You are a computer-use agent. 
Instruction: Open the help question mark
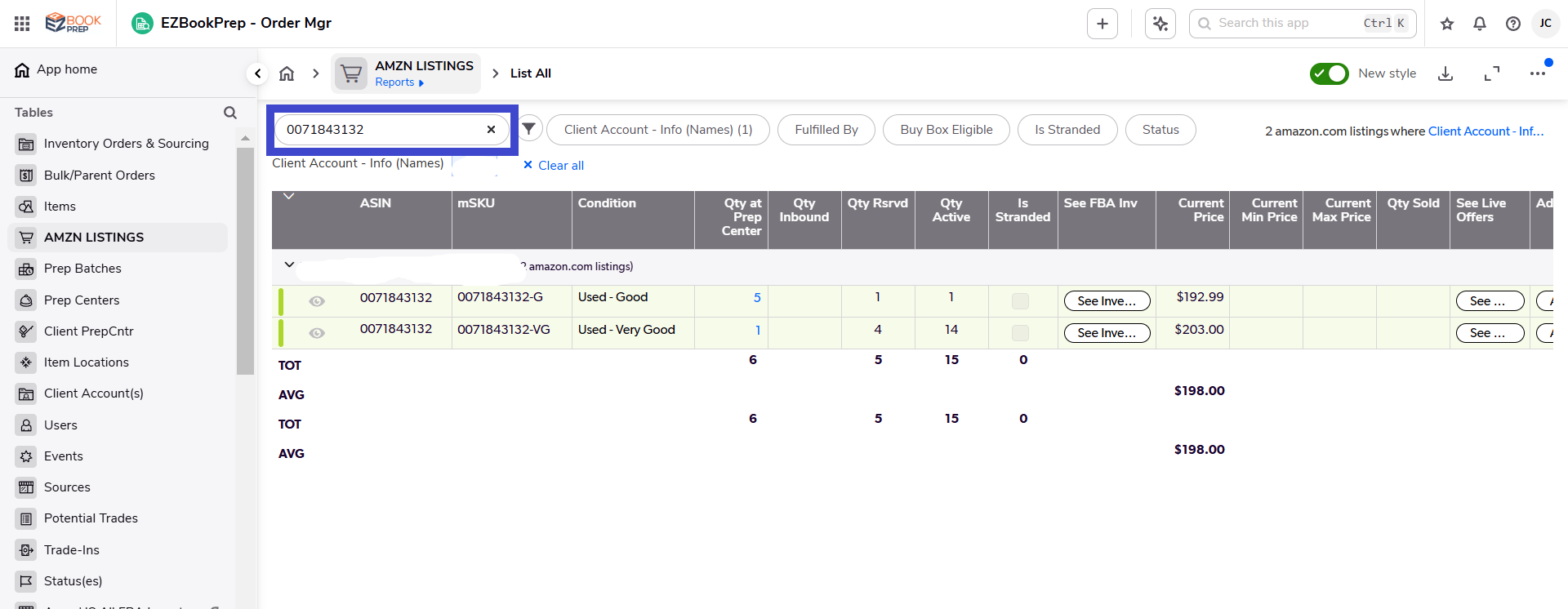point(1513,24)
